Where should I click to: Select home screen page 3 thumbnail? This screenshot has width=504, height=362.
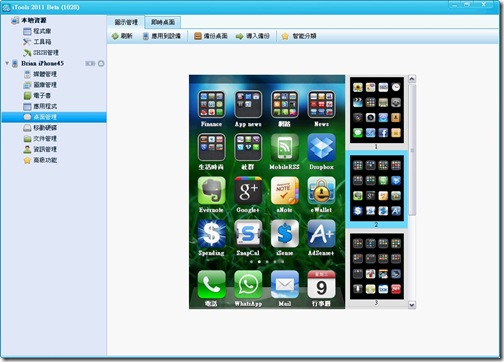pyautogui.click(x=377, y=266)
